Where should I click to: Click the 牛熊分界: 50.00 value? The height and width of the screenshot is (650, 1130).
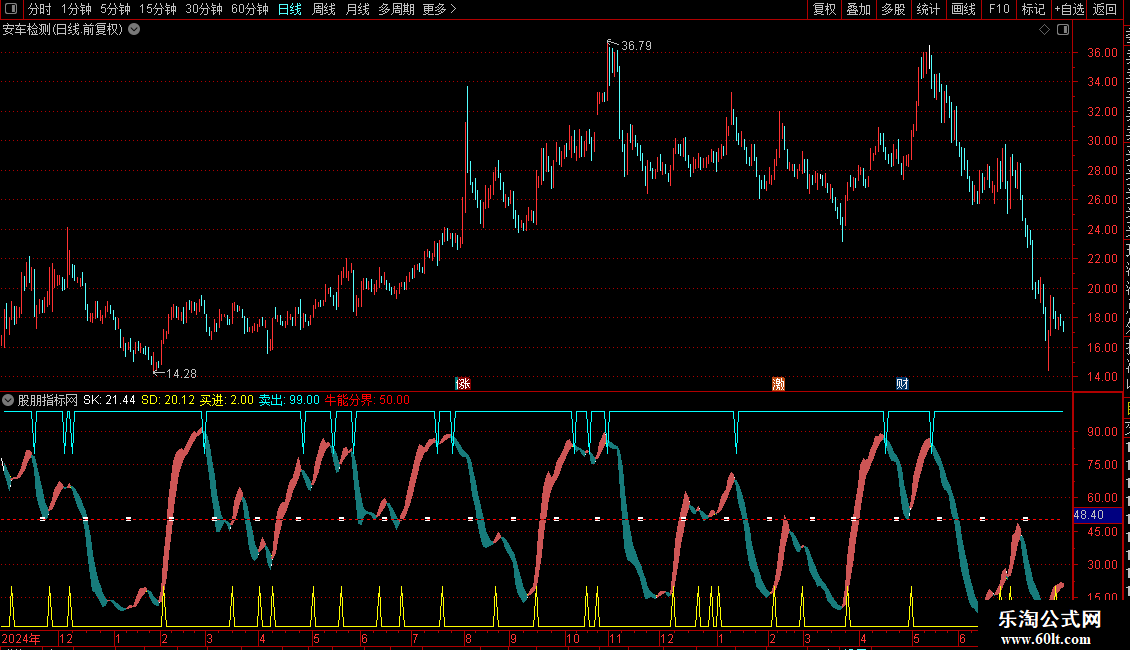[x=367, y=400]
